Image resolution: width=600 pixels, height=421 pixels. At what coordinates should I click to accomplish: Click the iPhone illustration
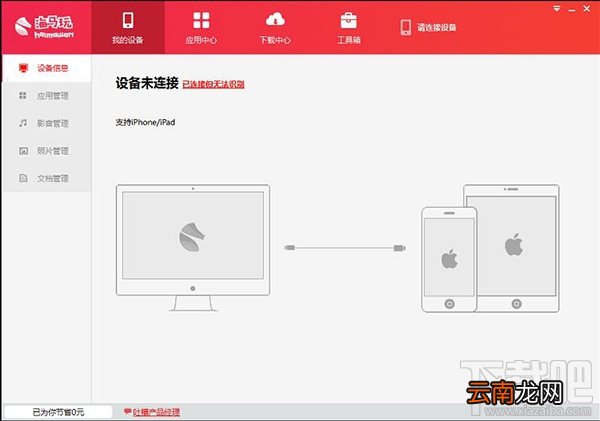click(x=449, y=259)
